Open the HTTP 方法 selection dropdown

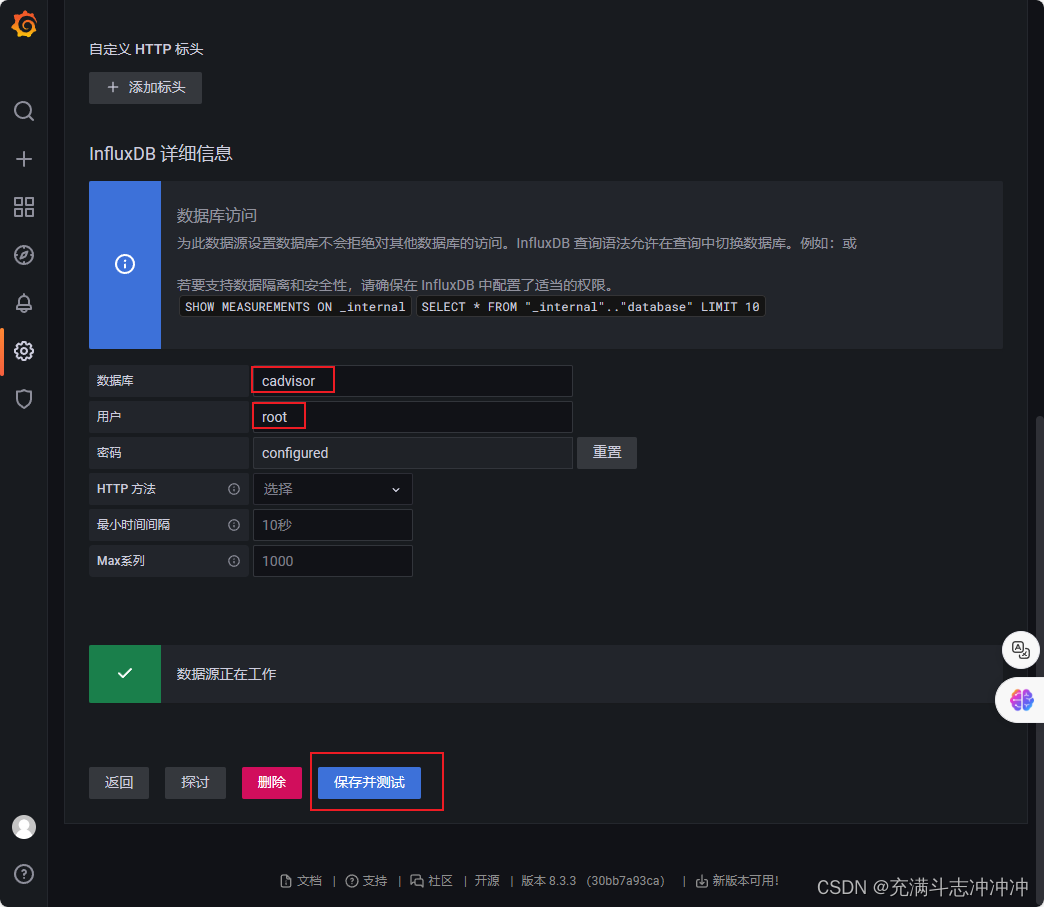332,489
